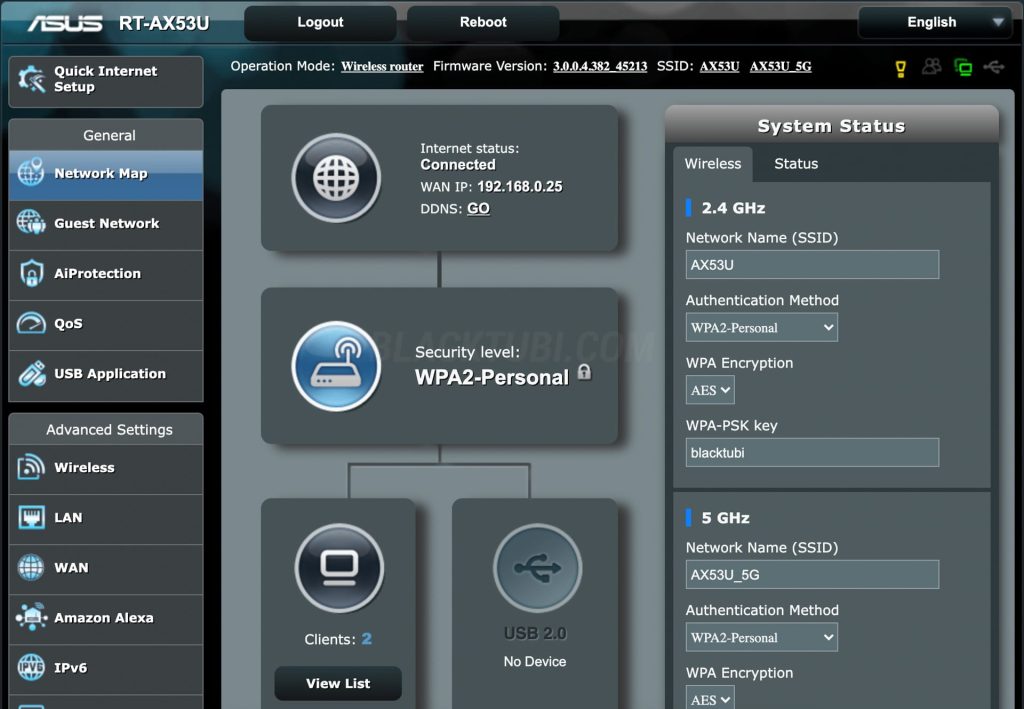Image resolution: width=1024 pixels, height=709 pixels.
Task: Click the LAN port icon
Action: (31, 518)
